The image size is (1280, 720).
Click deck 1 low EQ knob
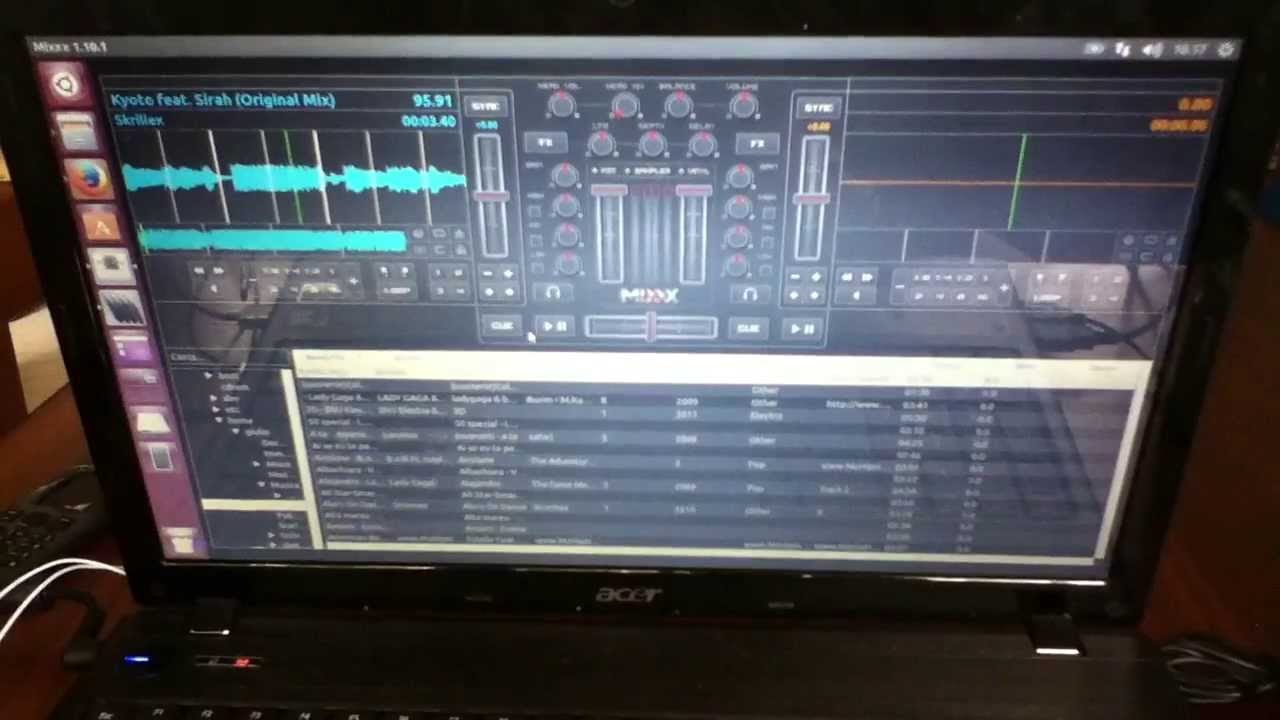(568, 264)
